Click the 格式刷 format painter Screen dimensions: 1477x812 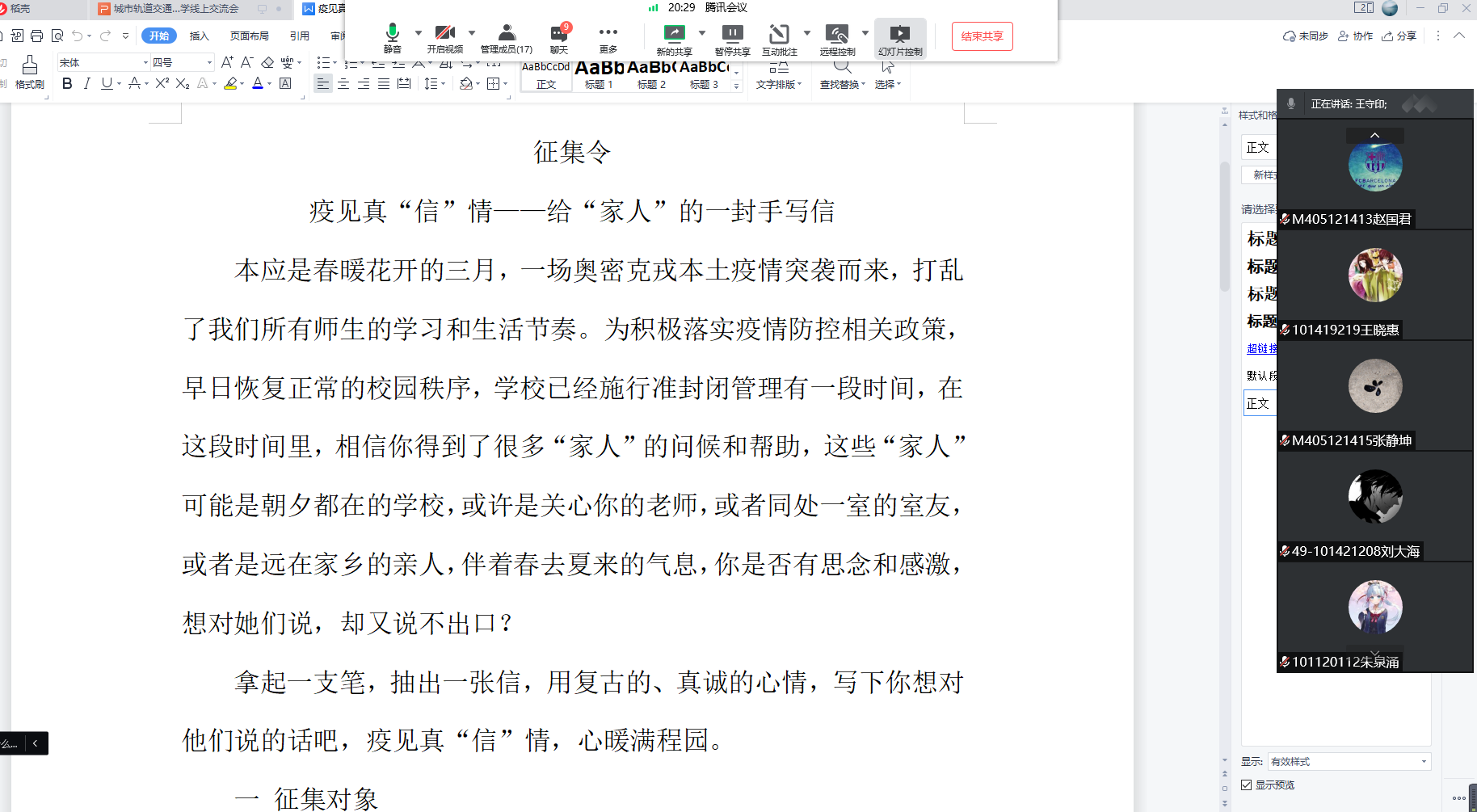(x=30, y=72)
